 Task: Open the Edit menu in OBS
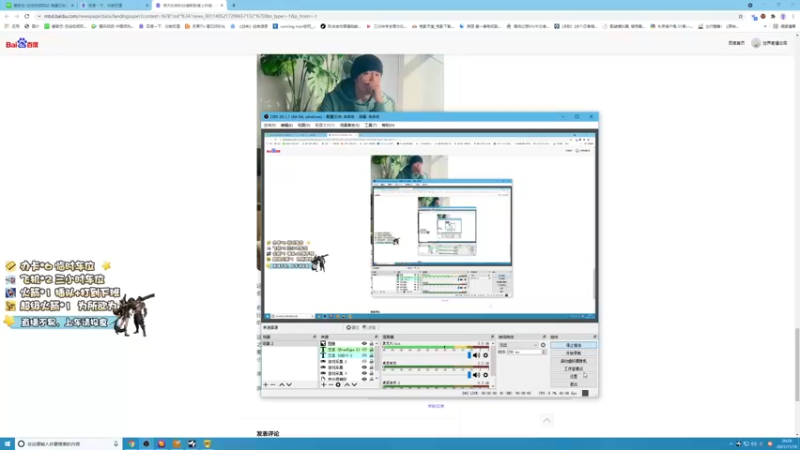286,125
